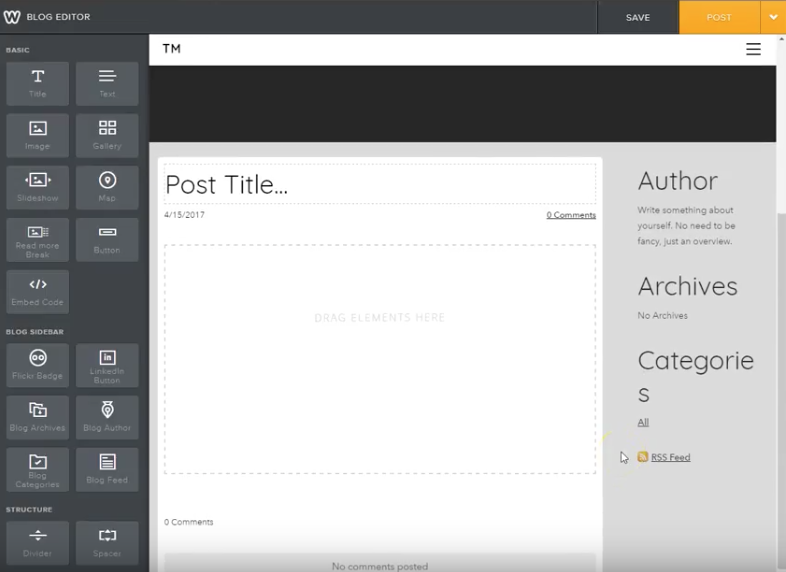This screenshot has width=786, height=572.
Task: Choose the Flickr Badge element
Action: pyautogui.click(x=38, y=365)
